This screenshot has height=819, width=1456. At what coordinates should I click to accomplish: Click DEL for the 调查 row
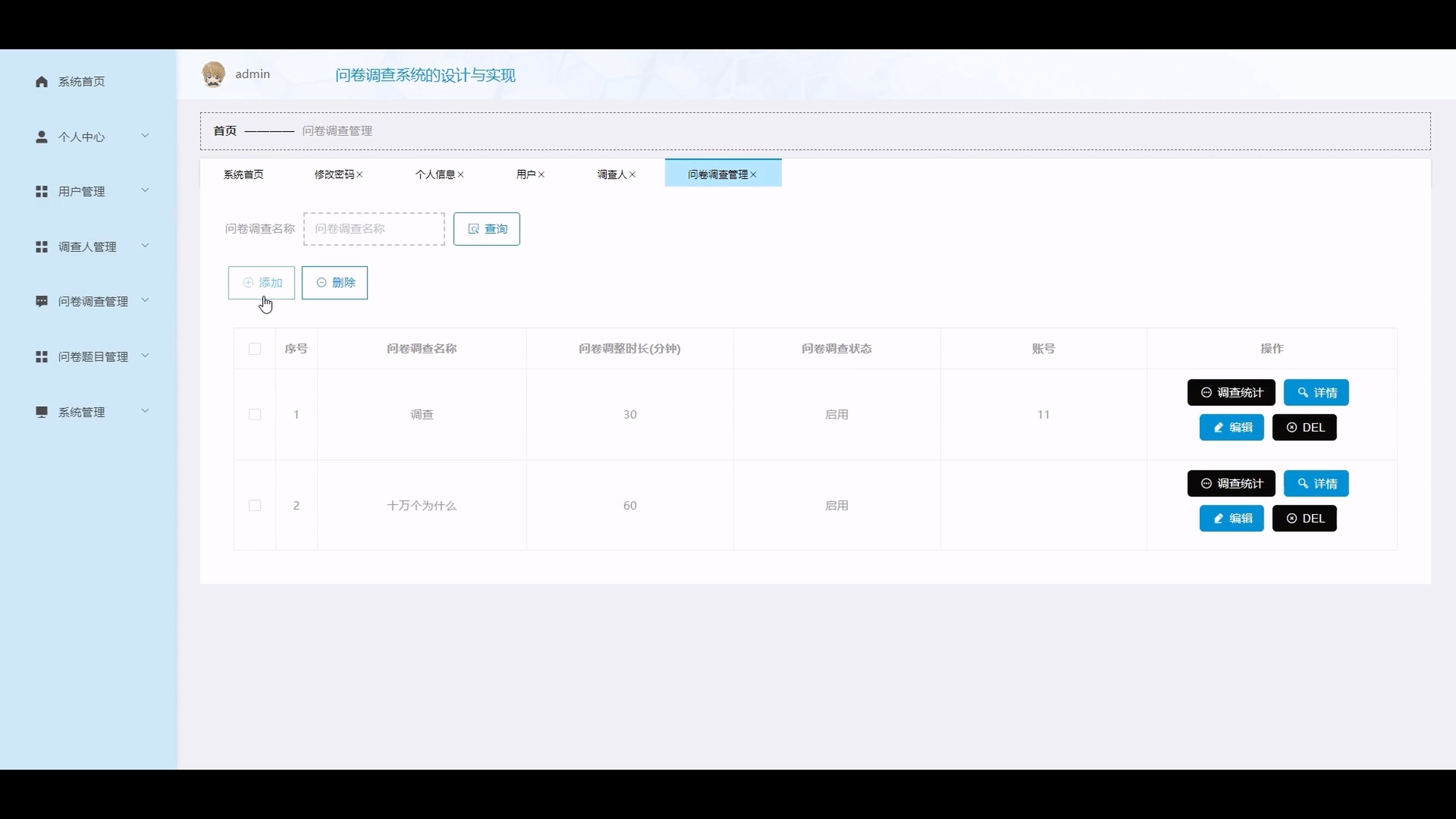click(x=1305, y=427)
